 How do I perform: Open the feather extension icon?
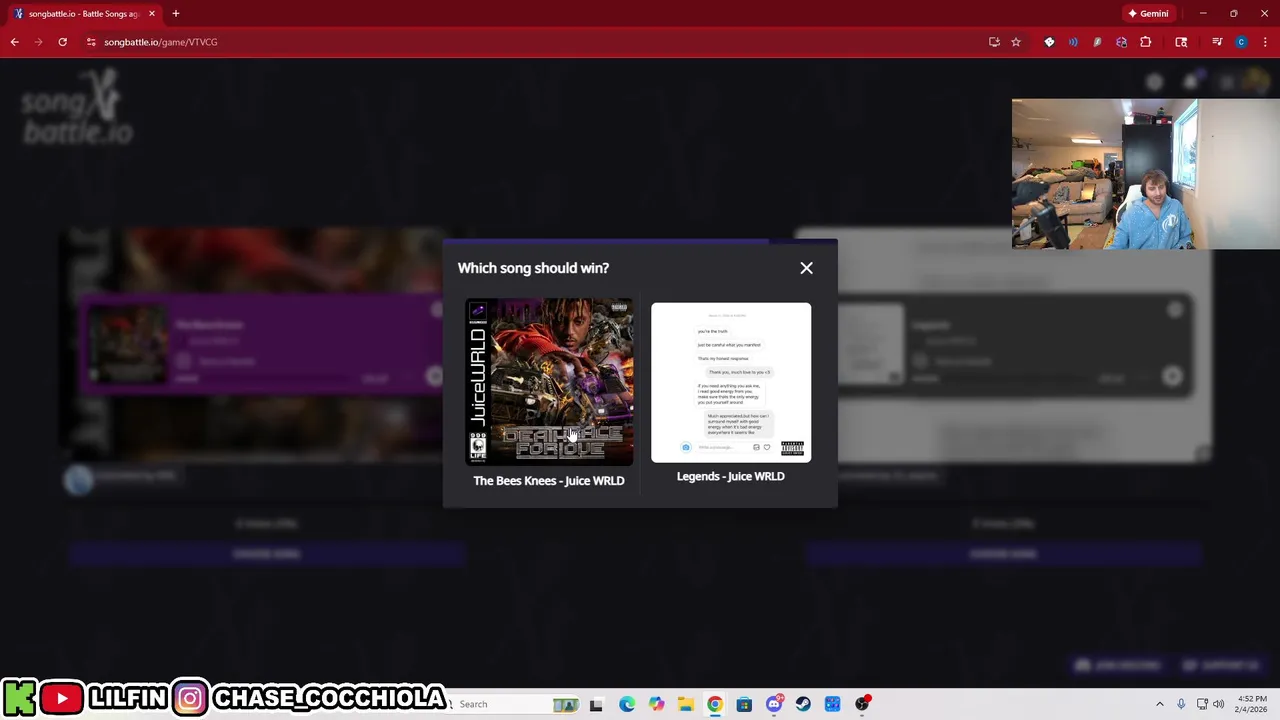(1097, 42)
